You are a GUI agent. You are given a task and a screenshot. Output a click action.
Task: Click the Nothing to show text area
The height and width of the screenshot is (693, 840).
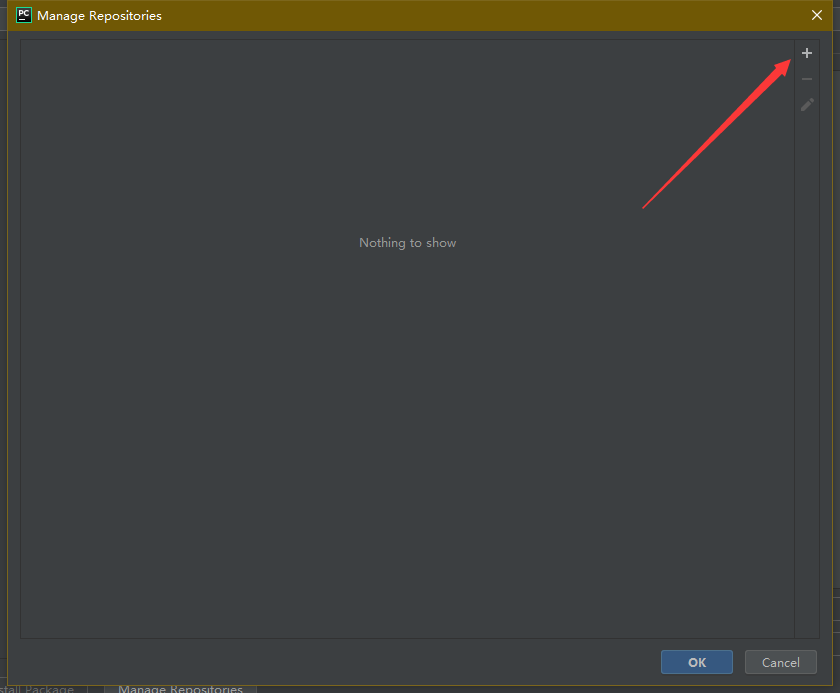(x=407, y=242)
